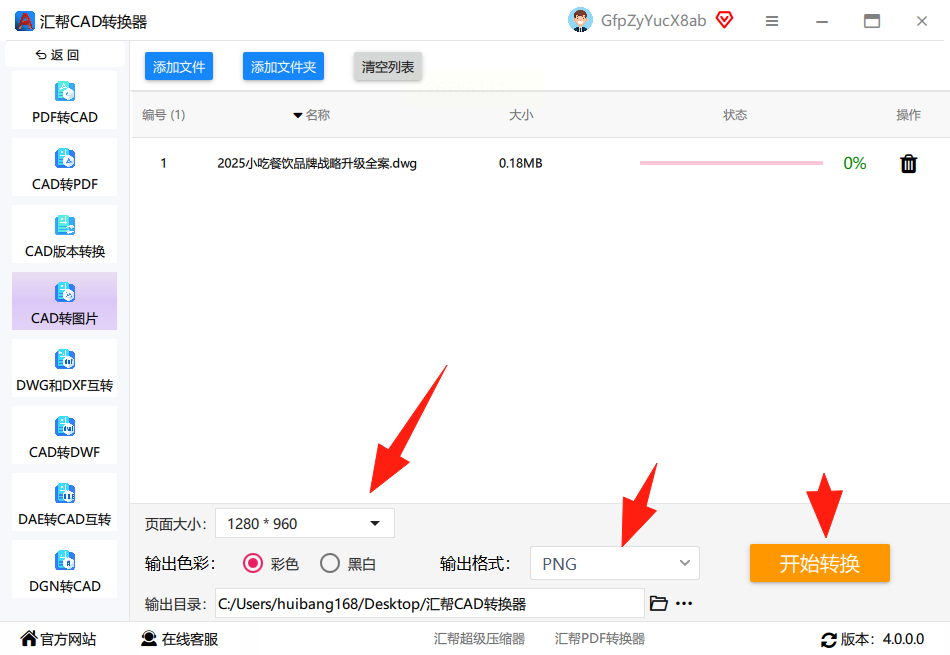
Task: Click the 在线客服 text link
Action: coord(190,639)
